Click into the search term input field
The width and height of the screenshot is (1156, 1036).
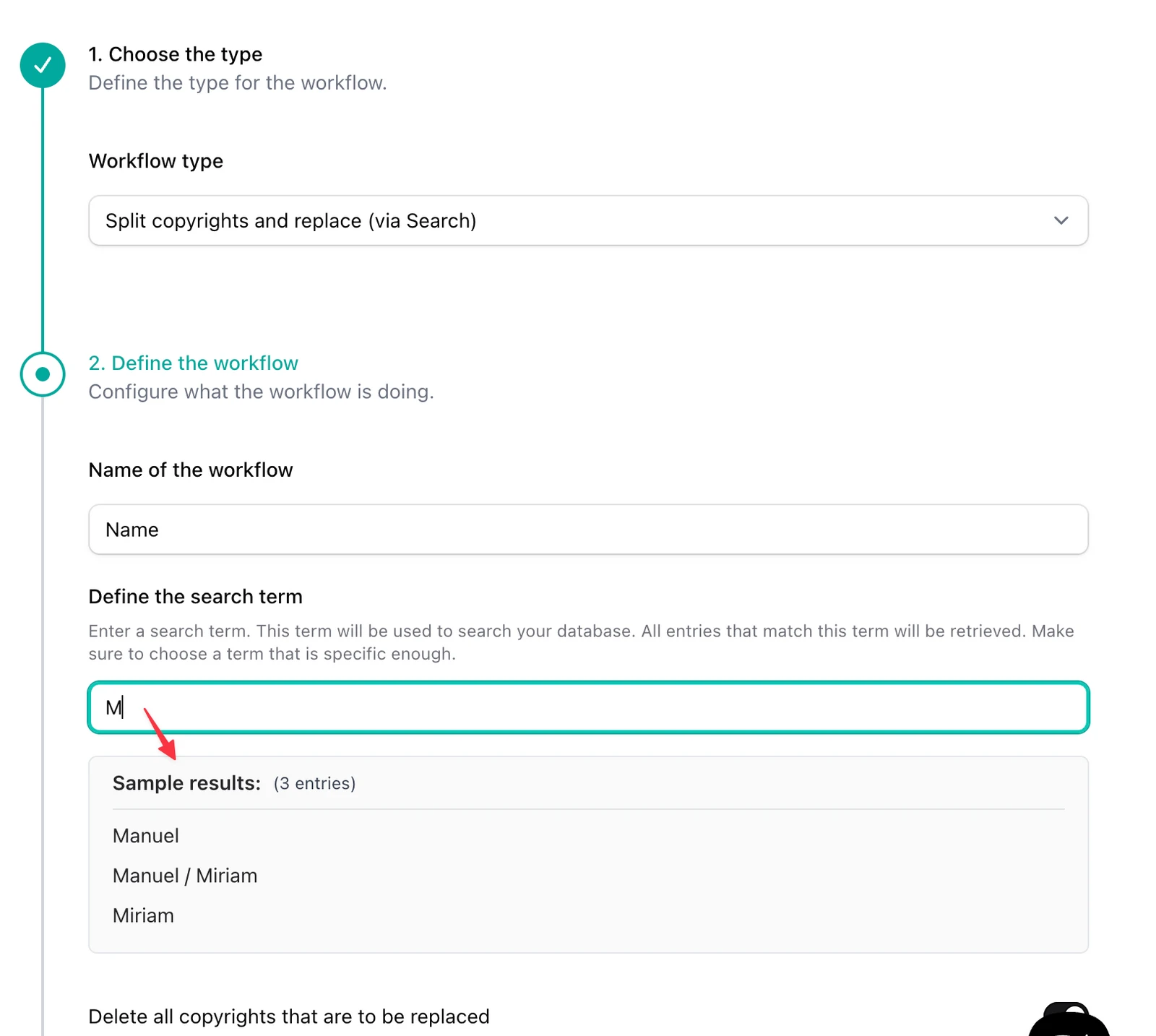[587, 707]
